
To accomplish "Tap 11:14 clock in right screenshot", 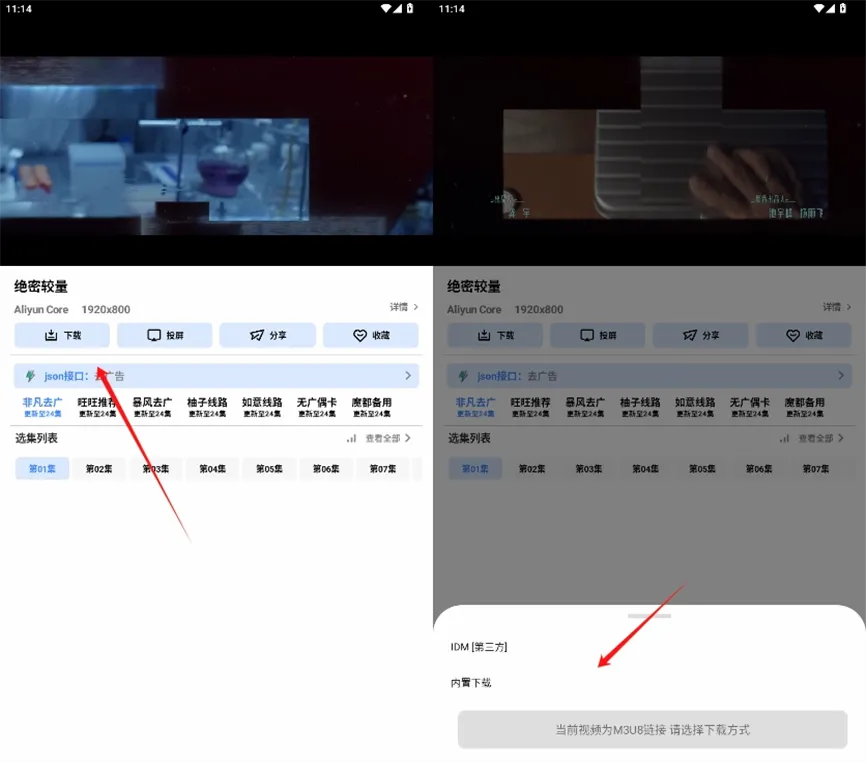I will 452,9.
